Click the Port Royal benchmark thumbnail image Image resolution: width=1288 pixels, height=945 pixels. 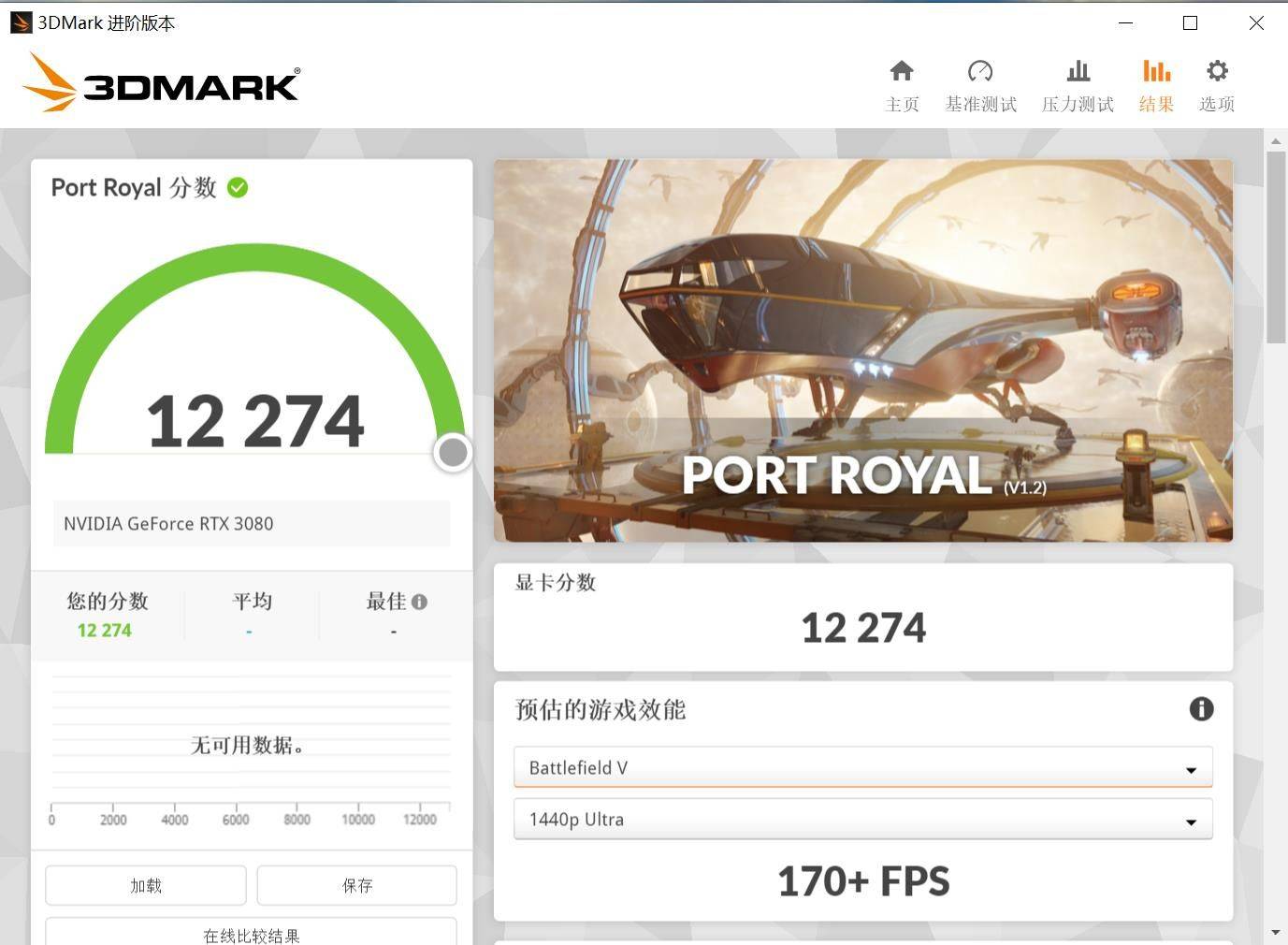pos(863,350)
